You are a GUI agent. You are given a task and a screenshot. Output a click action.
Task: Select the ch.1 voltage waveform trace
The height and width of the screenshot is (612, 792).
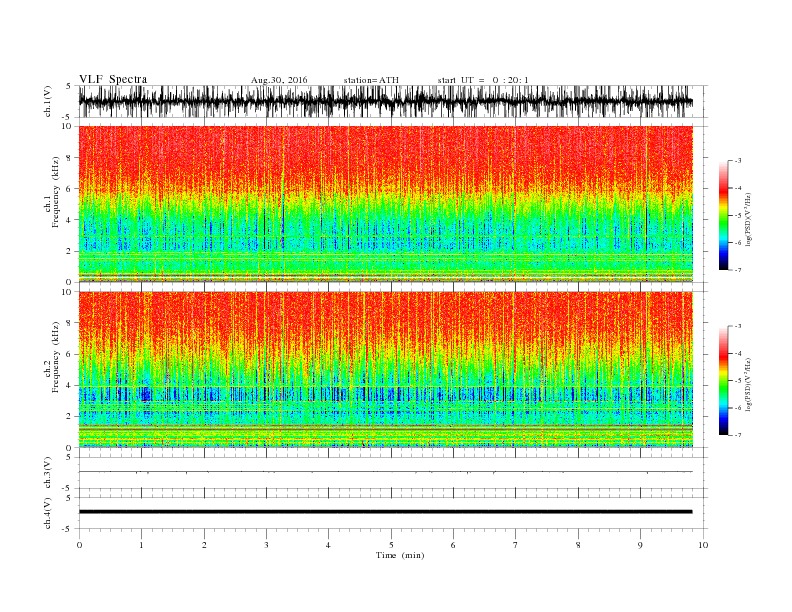point(385,101)
